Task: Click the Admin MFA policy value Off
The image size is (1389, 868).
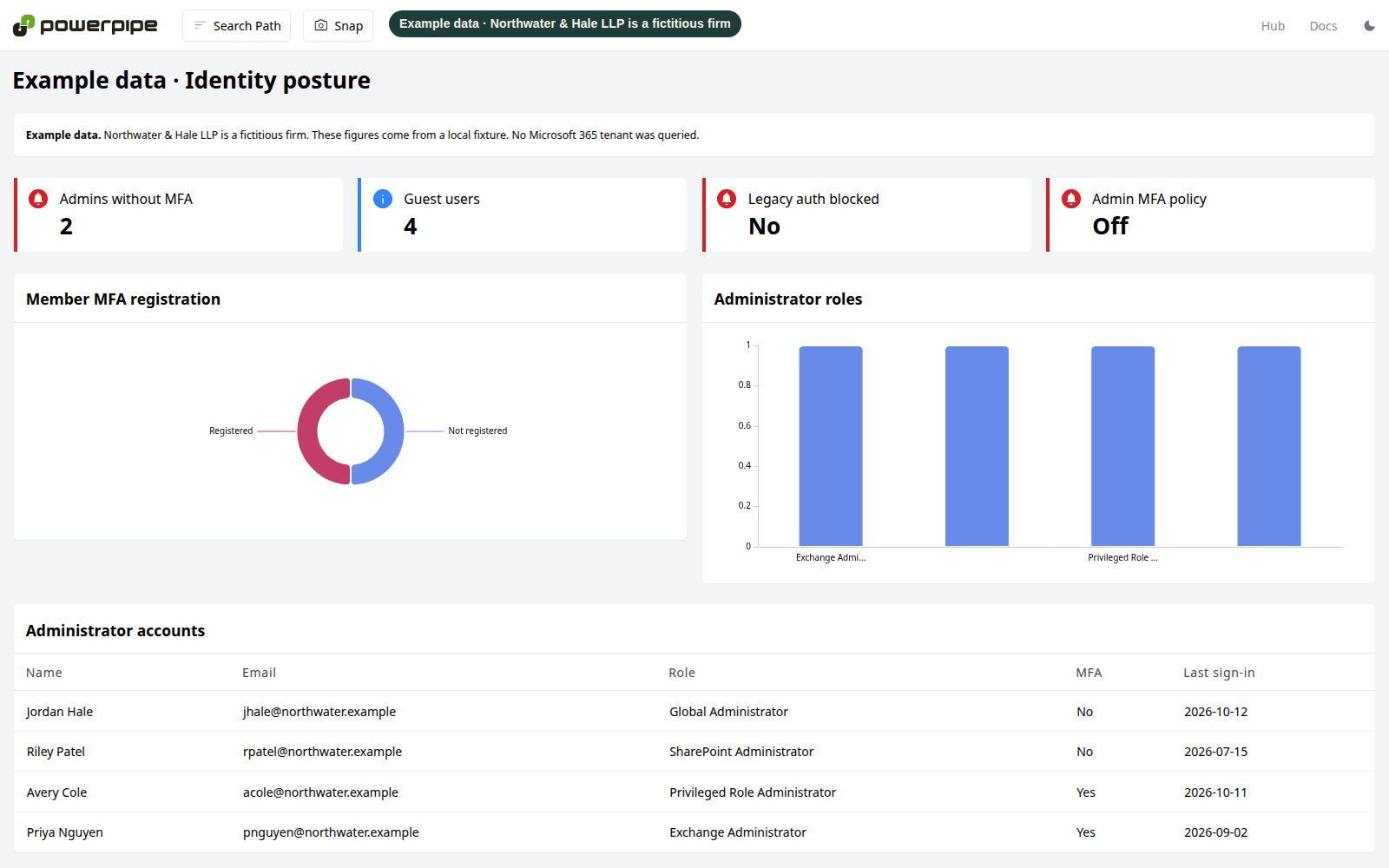Action: coord(1110,227)
